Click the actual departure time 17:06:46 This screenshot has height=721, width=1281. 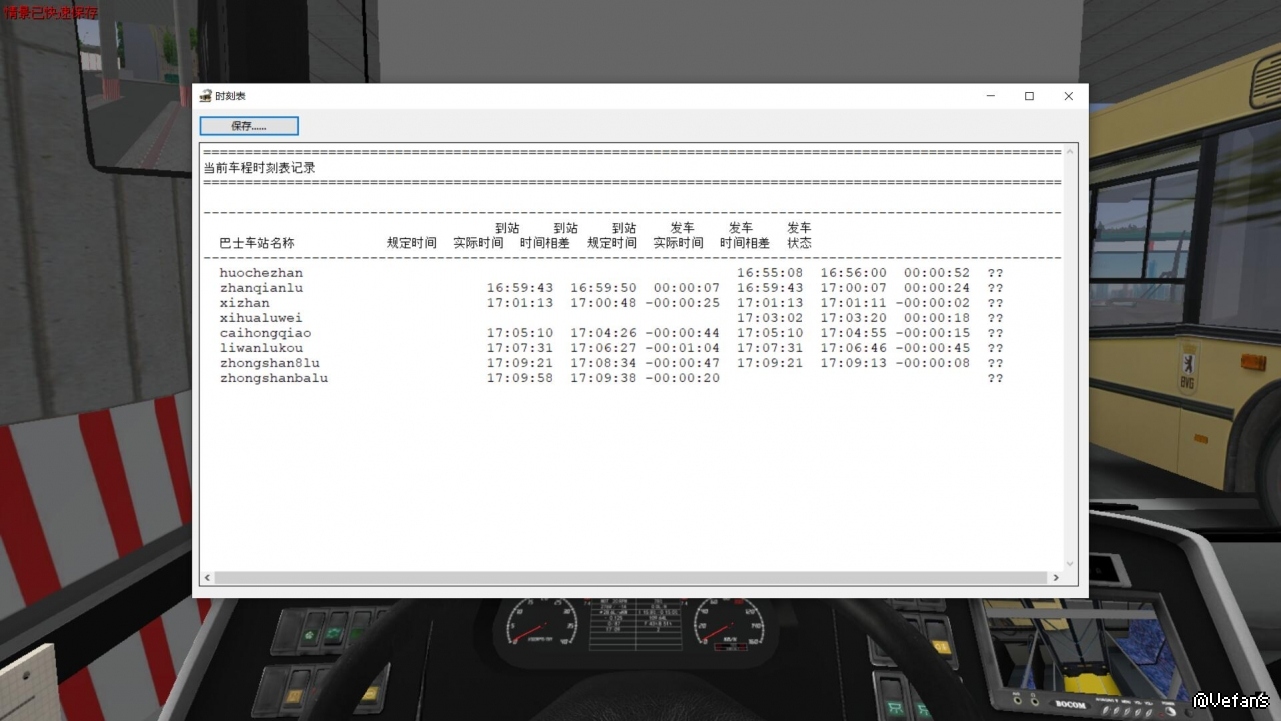(854, 348)
